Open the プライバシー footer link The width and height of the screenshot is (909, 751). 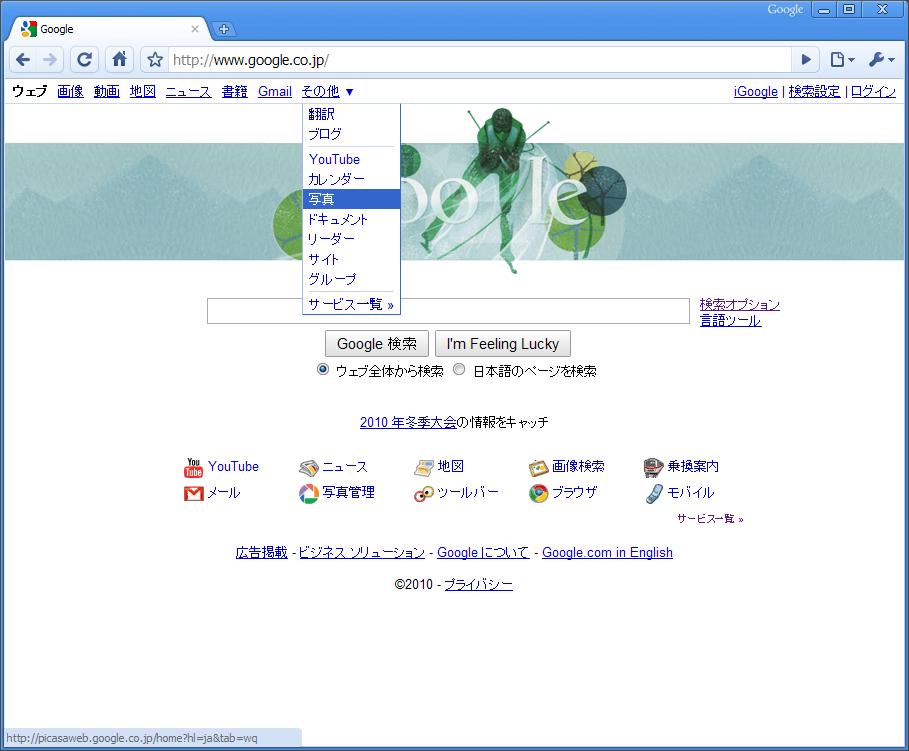pos(478,584)
